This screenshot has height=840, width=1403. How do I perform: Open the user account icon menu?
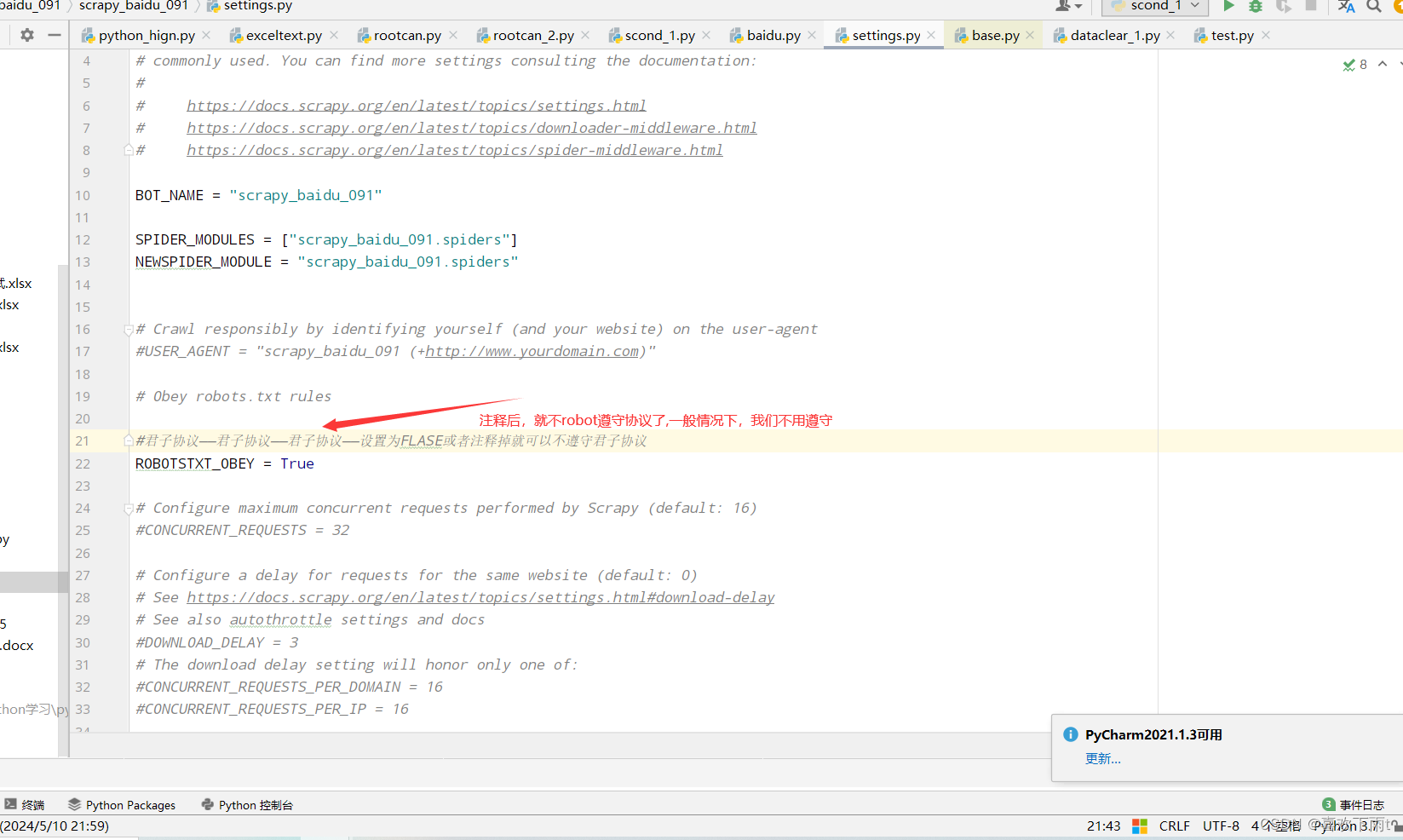coord(1068,6)
